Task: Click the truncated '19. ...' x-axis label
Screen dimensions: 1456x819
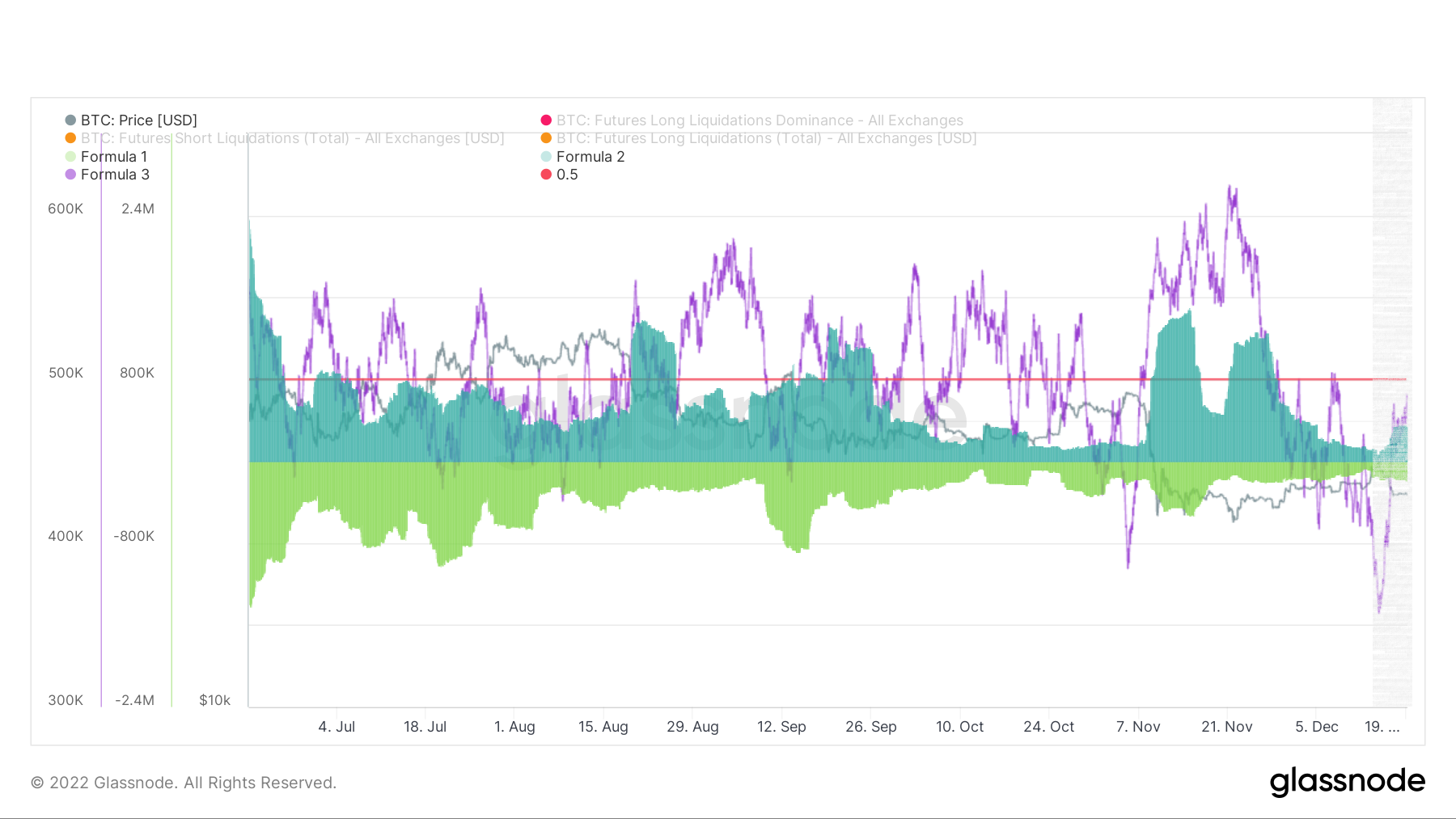Action: (1382, 727)
